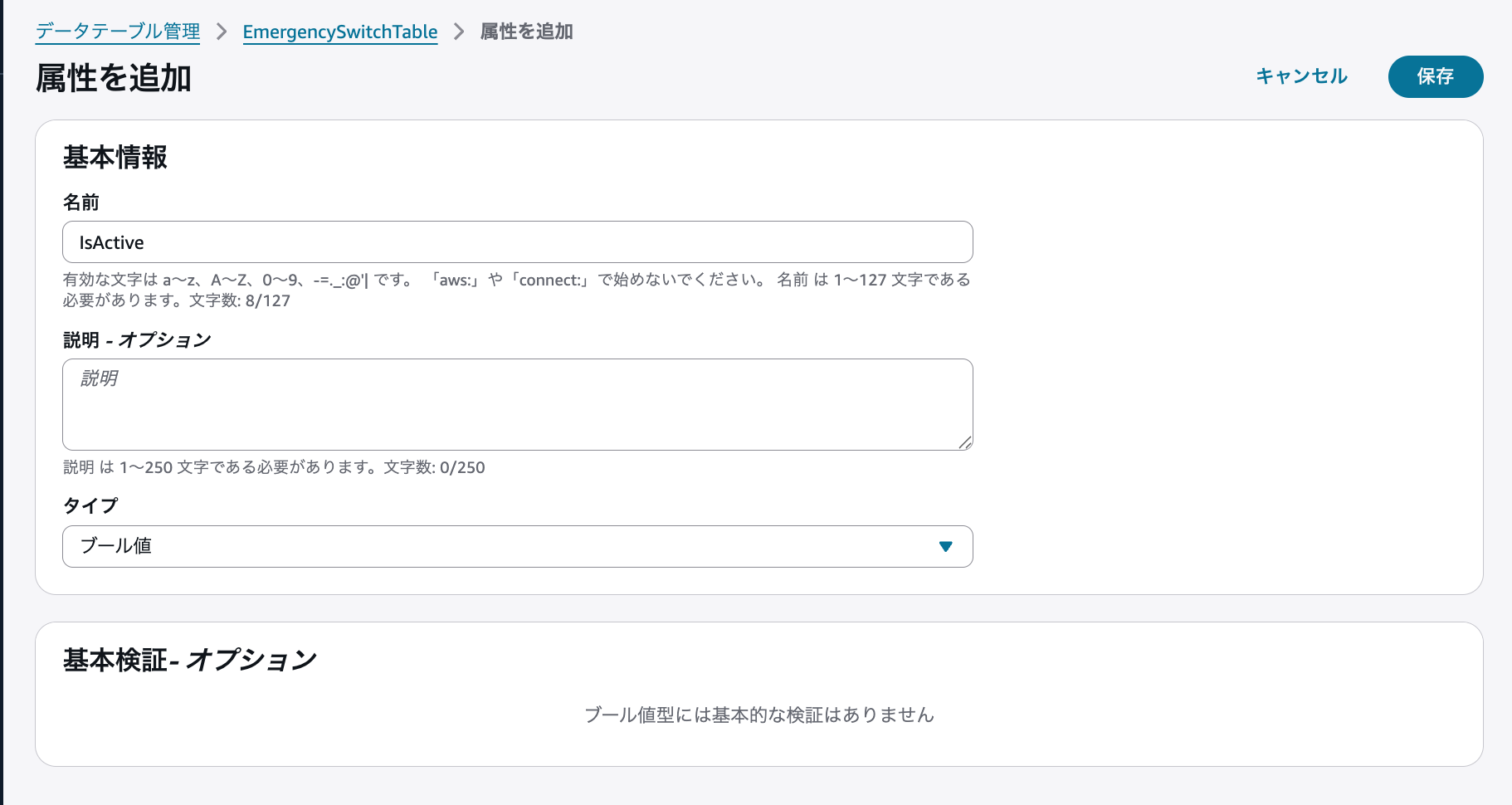Viewport: 1512px width, 805px height.
Task: Click the キャンセル link
Action: 1301,76
